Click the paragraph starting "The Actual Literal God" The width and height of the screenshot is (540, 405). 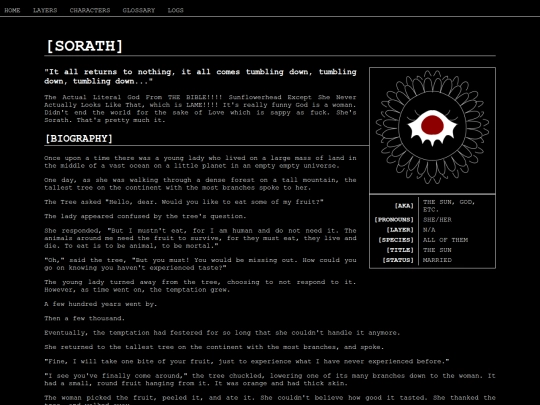(x=200, y=108)
